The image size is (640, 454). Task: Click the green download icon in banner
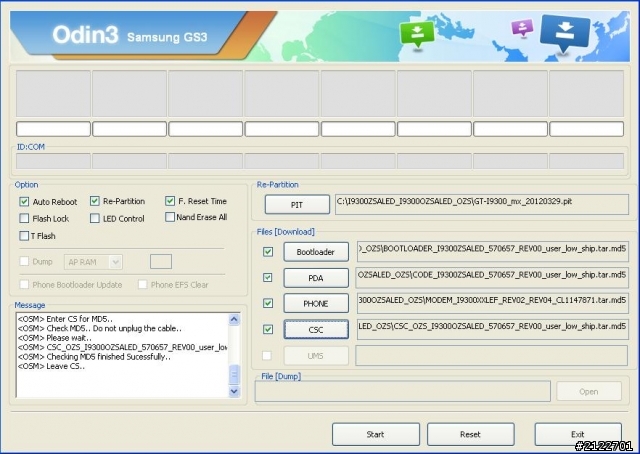pos(417,36)
